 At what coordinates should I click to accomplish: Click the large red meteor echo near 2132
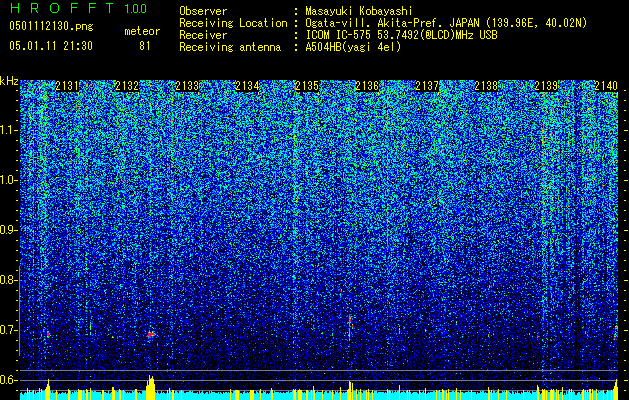click(150, 334)
